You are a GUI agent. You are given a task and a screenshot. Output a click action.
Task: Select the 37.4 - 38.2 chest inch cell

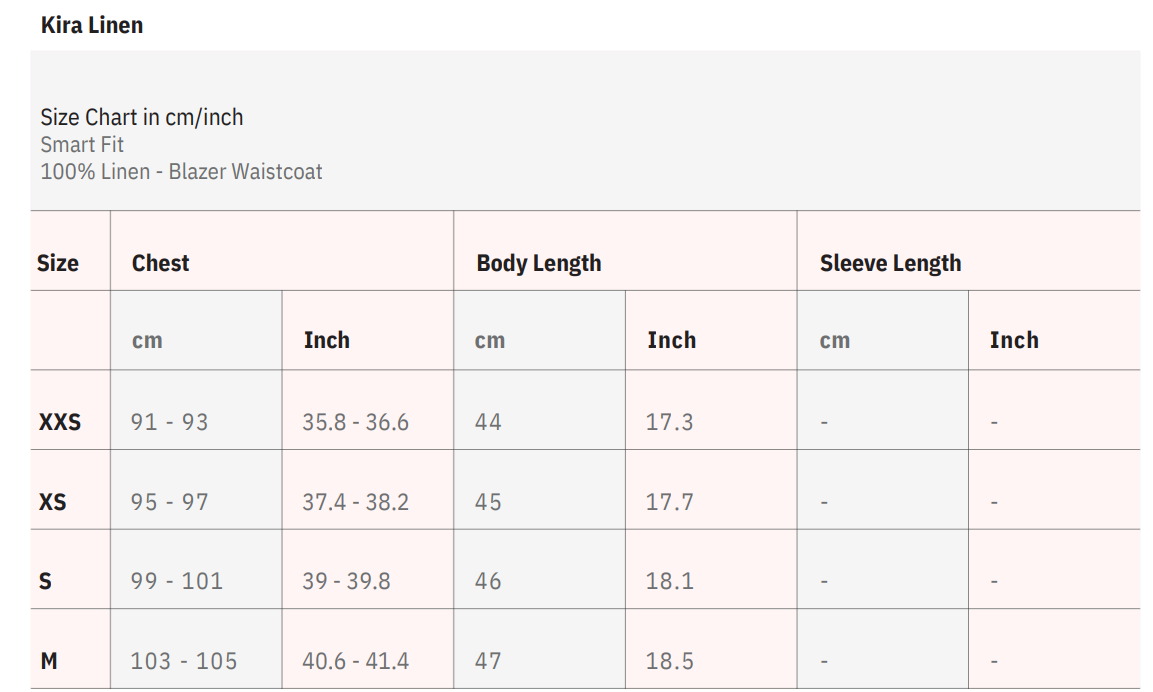point(355,502)
